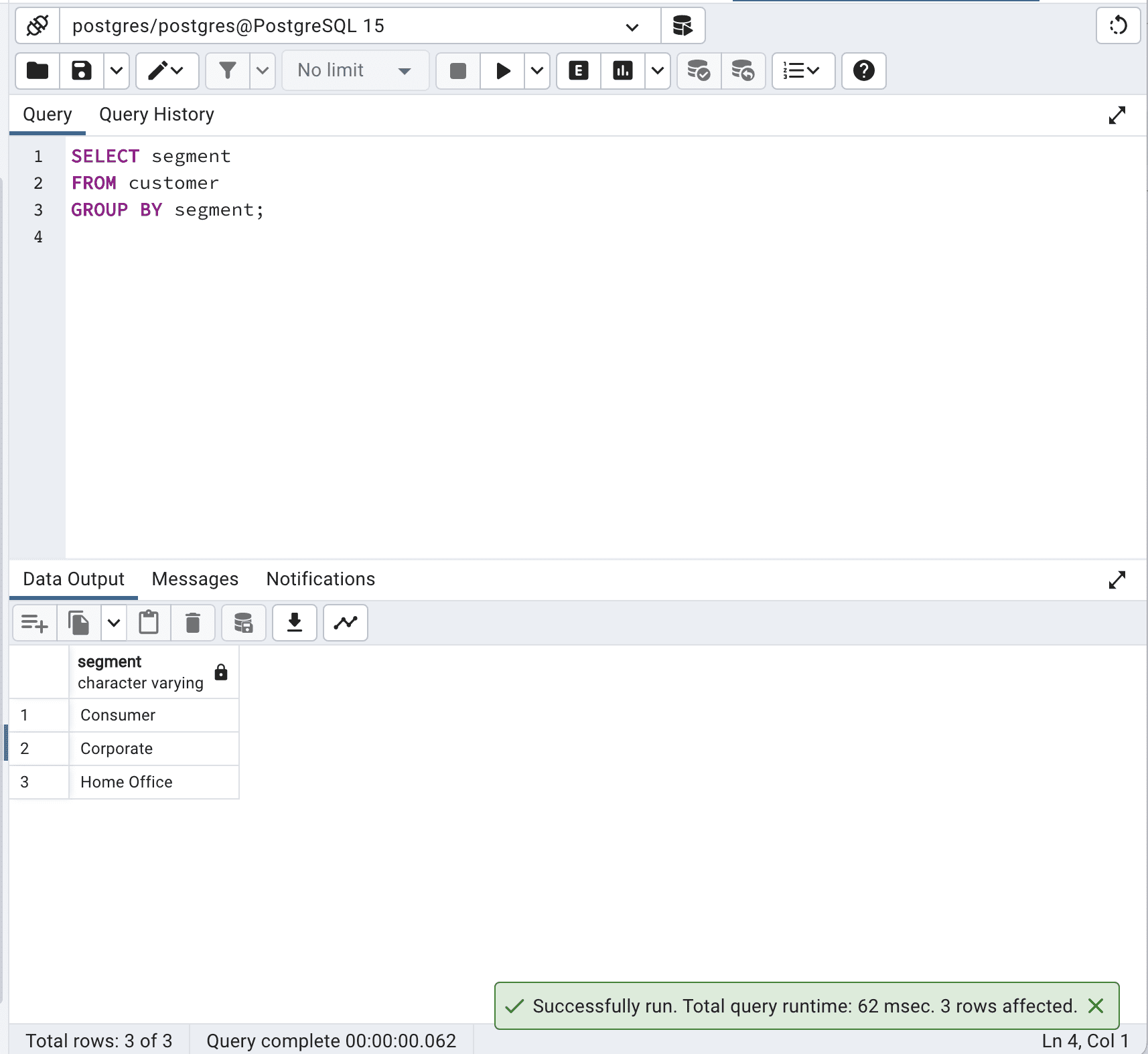The width and height of the screenshot is (1148, 1054).
Task: Click the segment column header
Action: click(154, 672)
